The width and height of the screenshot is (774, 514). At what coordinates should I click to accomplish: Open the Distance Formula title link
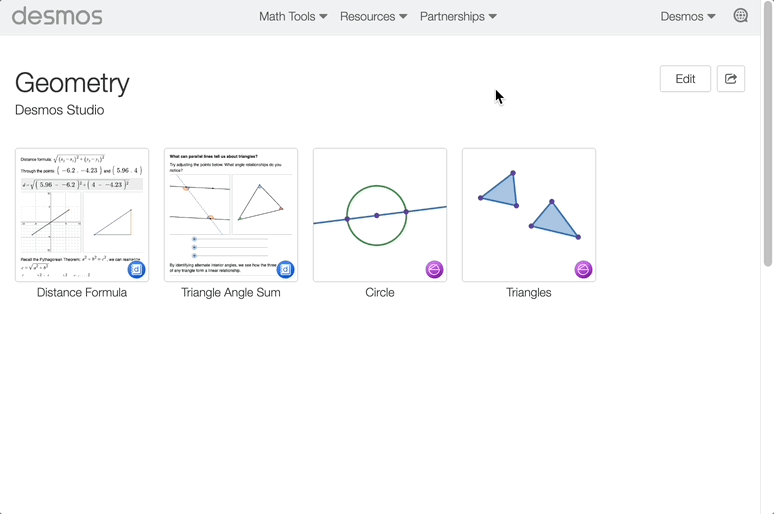click(x=82, y=292)
